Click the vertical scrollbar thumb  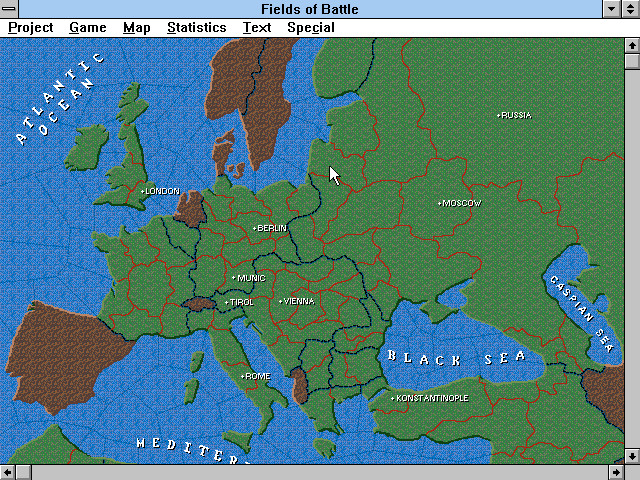click(632, 61)
